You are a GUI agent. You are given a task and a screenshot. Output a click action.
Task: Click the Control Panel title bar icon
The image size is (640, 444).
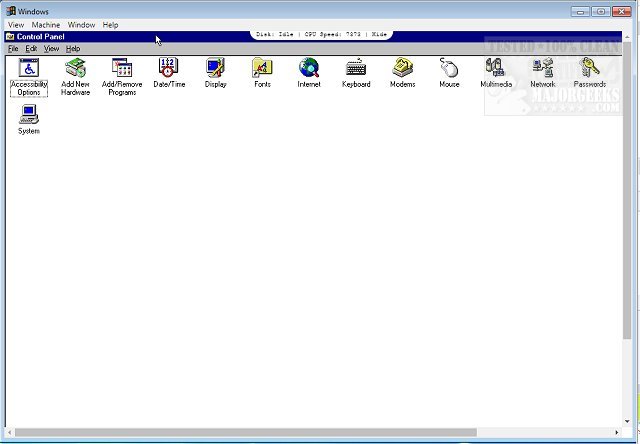[10, 37]
